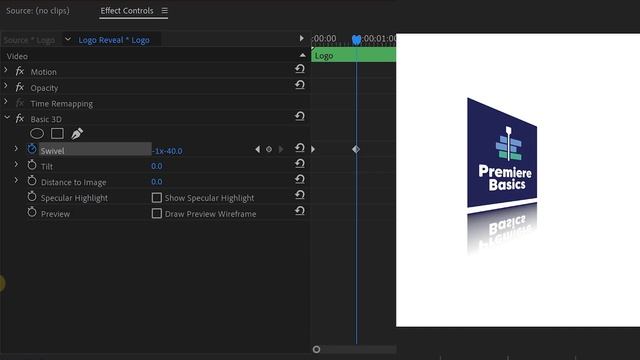This screenshot has height=360, width=640.
Task: Select the free draw bezier pen mask tool
Action: (x=77, y=133)
